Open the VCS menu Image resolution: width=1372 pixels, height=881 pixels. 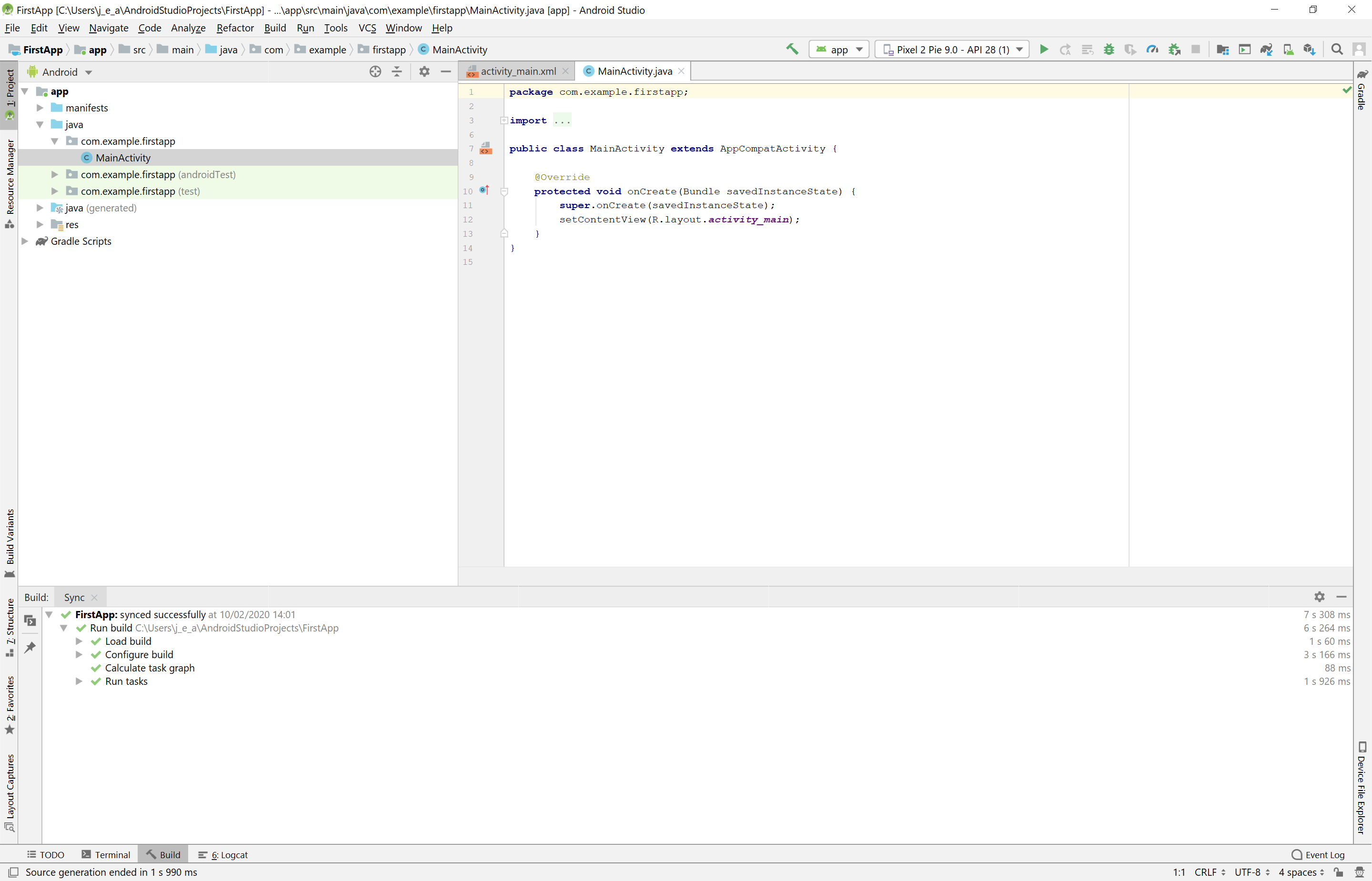tap(367, 28)
